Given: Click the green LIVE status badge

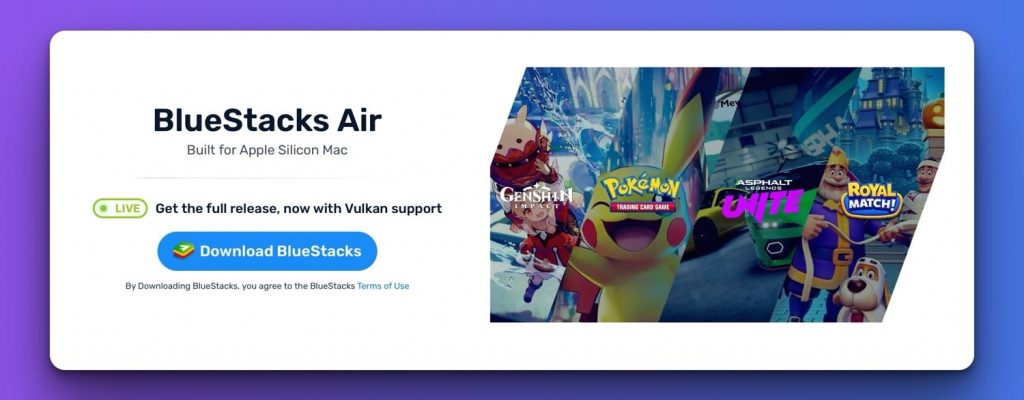Looking at the screenshot, I should (120, 208).
